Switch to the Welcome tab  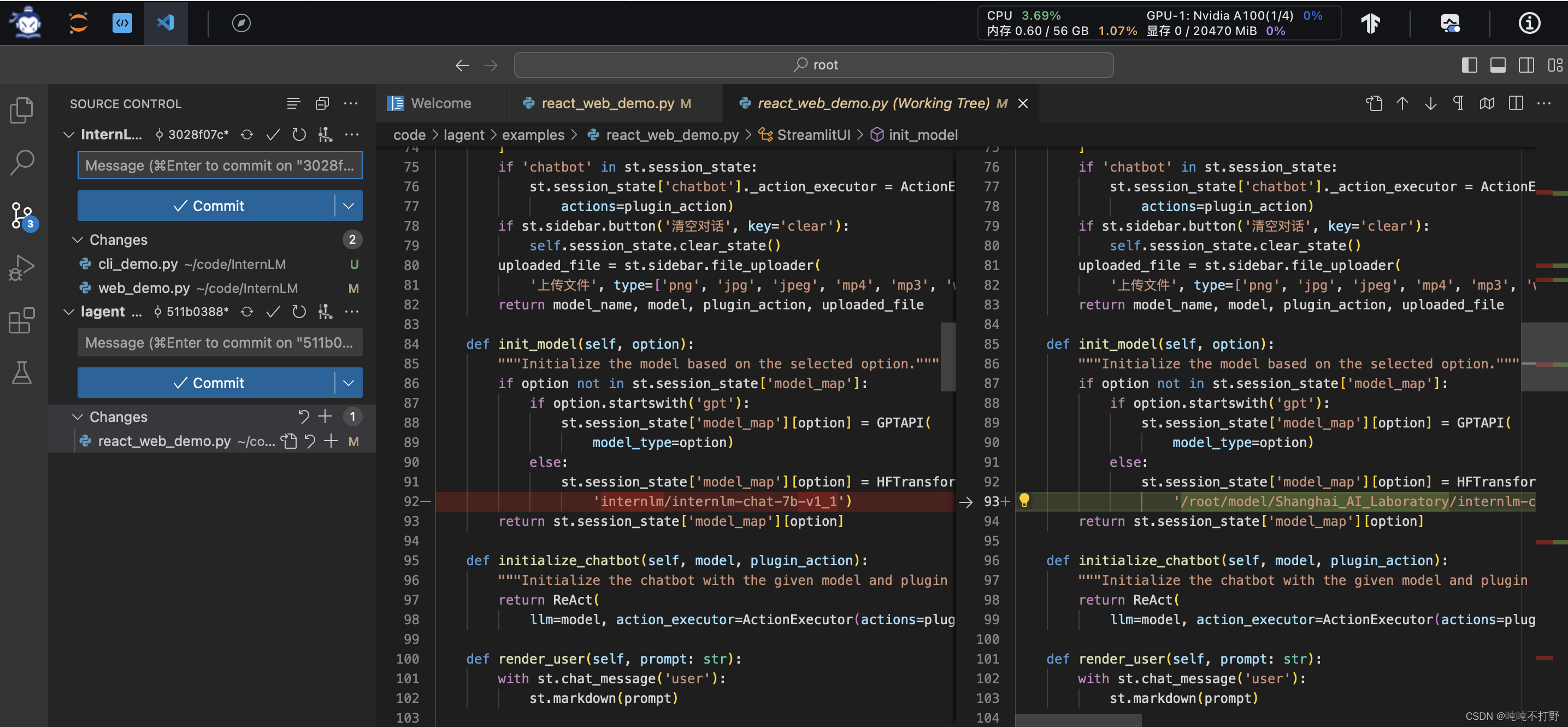tap(441, 103)
